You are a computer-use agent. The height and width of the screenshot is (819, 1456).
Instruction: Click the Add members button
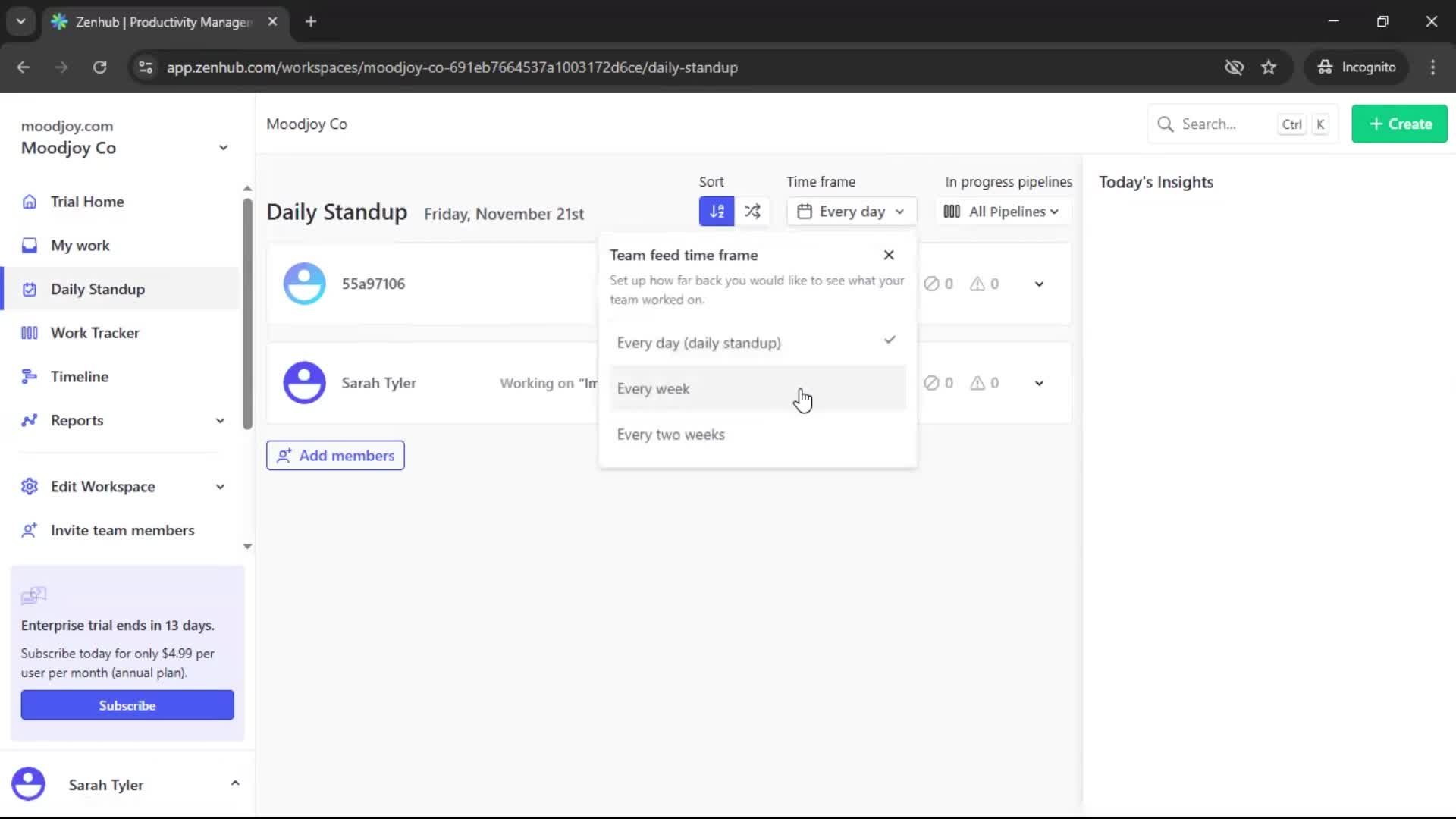click(335, 455)
